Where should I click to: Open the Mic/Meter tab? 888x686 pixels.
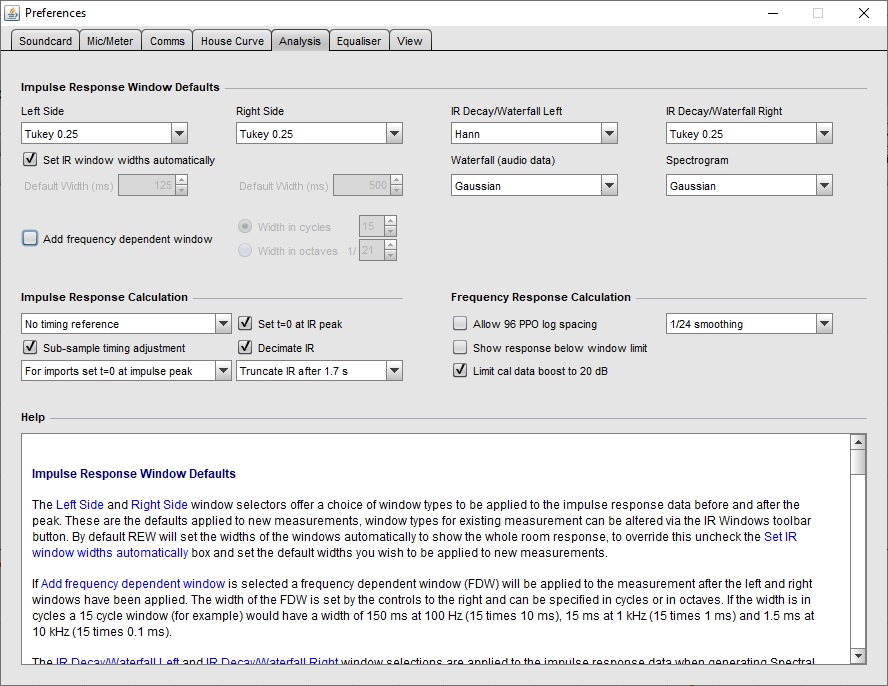click(110, 41)
